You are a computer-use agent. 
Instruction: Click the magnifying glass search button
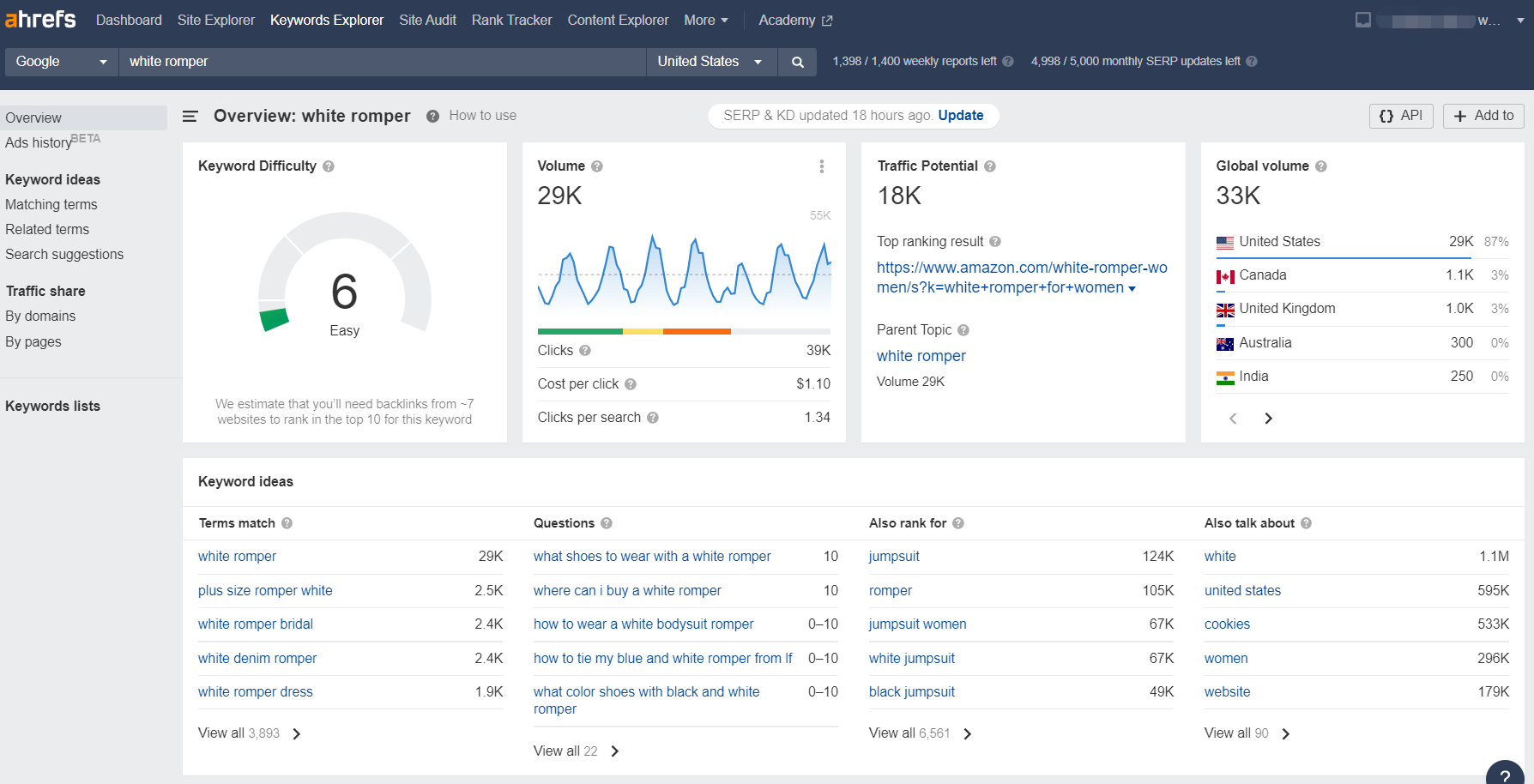tap(797, 62)
